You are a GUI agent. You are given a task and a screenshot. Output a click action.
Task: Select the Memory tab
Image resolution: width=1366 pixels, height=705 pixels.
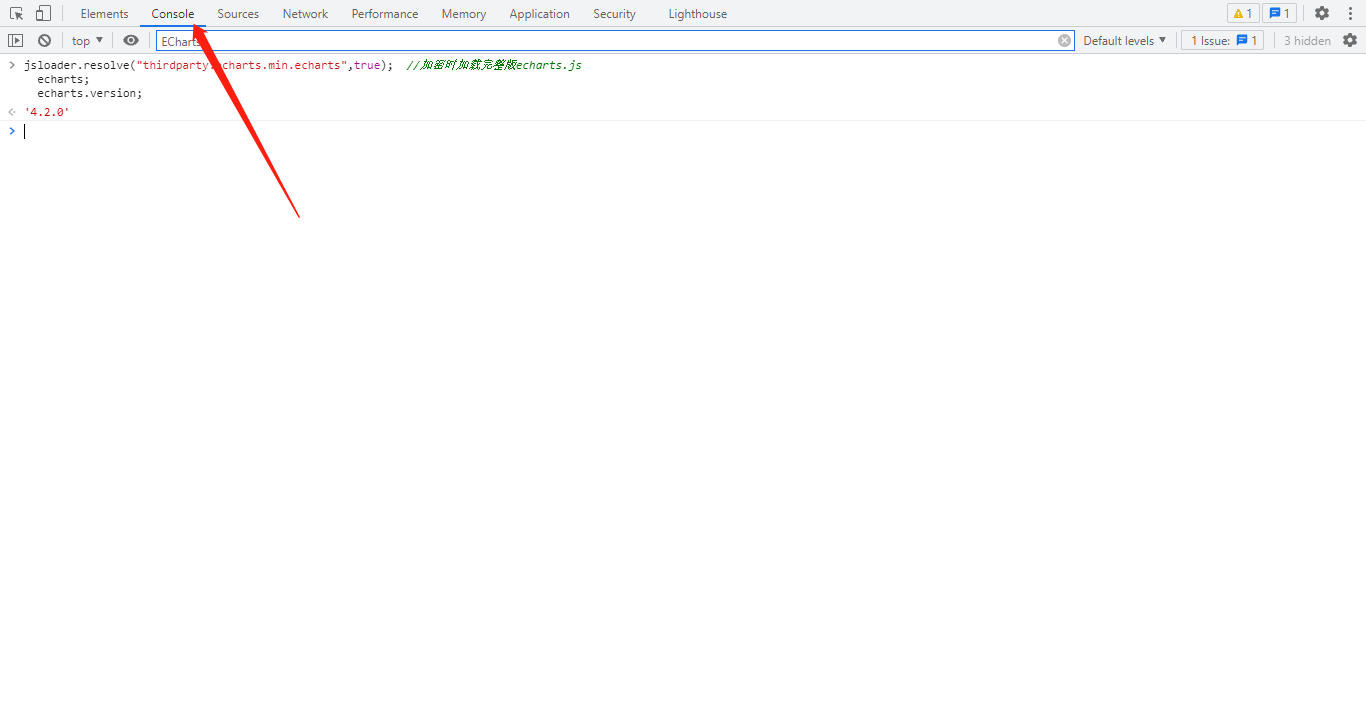[x=464, y=14]
